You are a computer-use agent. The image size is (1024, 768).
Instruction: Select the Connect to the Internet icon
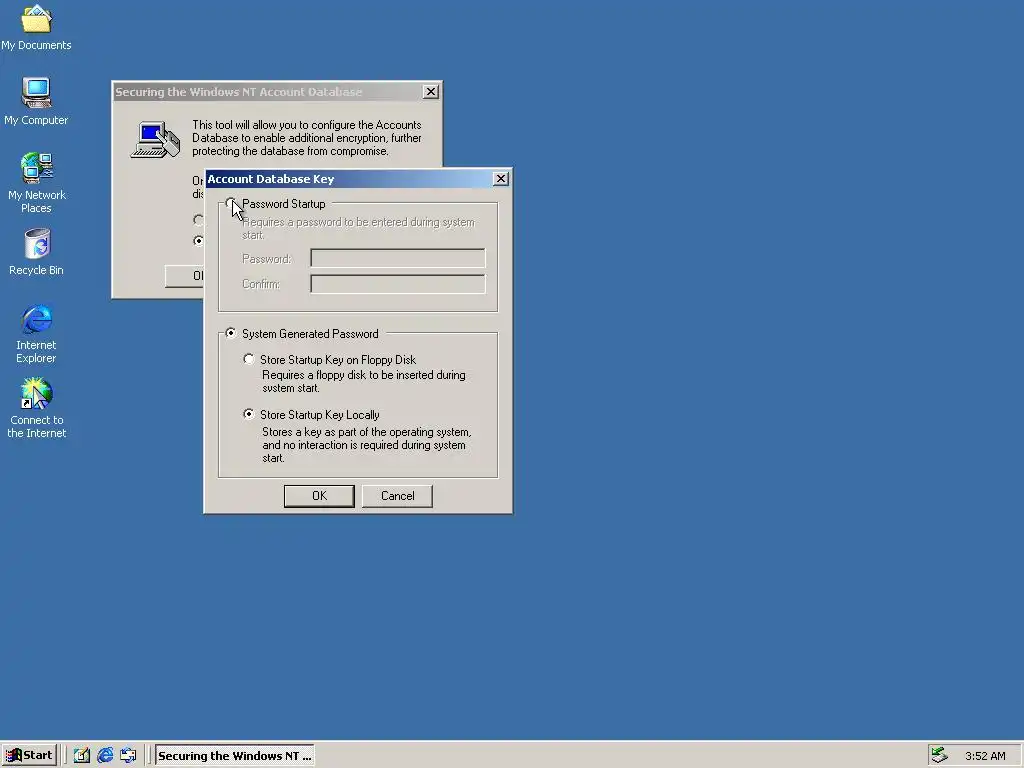[37, 408]
